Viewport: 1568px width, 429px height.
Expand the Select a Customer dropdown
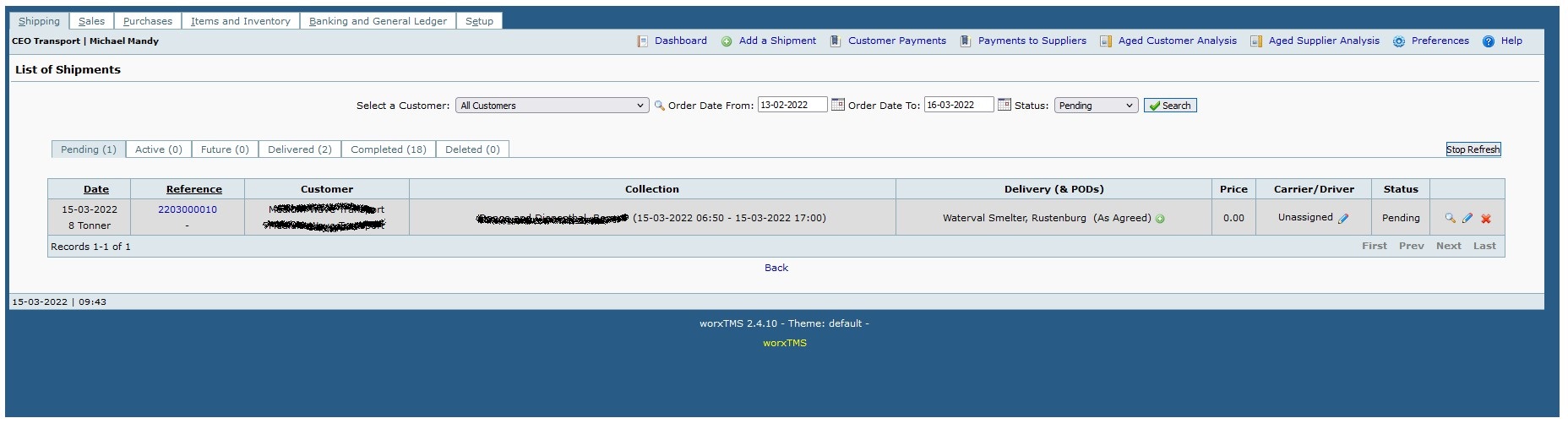pos(552,106)
